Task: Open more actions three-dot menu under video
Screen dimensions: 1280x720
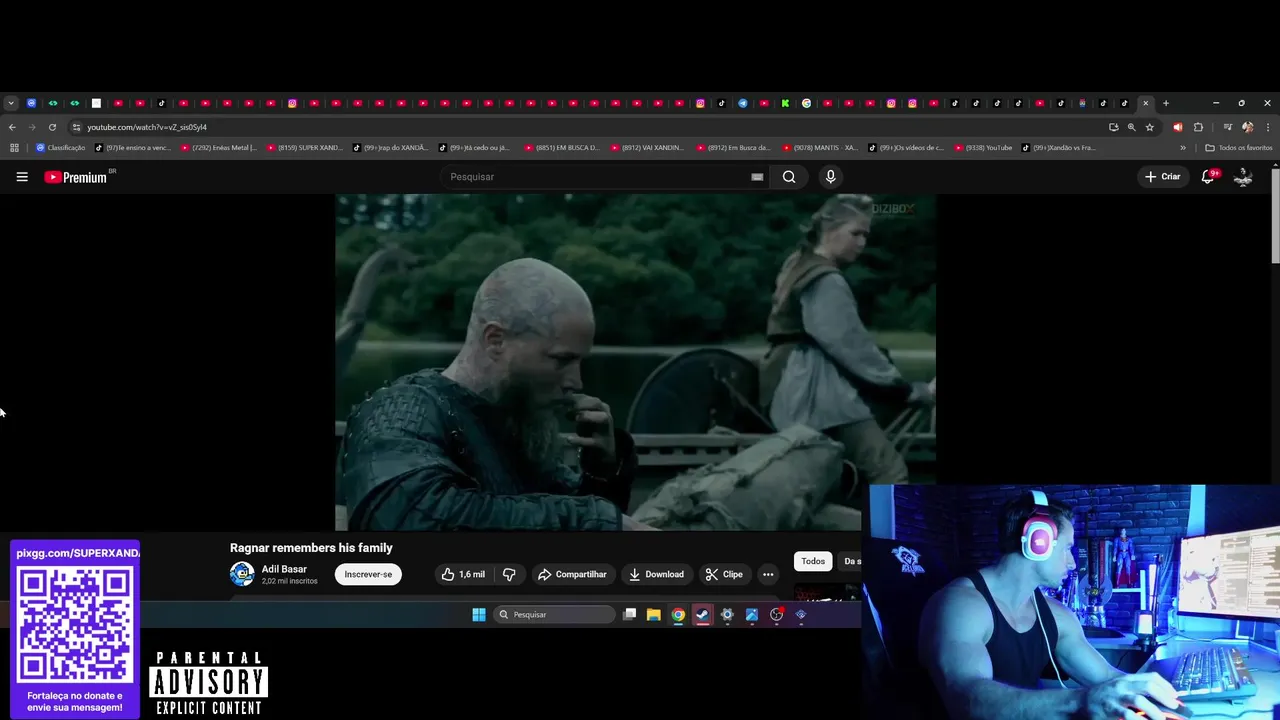Action: [x=768, y=574]
